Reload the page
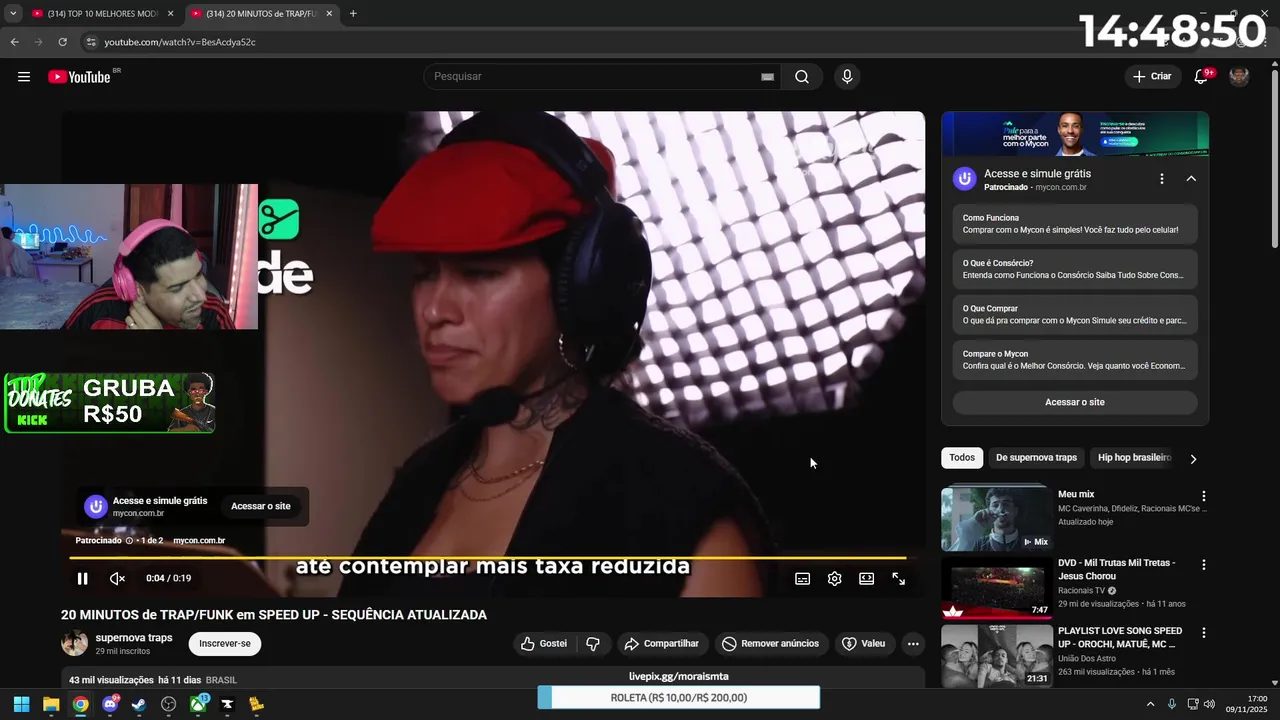This screenshot has height=720, width=1280. (x=62, y=42)
